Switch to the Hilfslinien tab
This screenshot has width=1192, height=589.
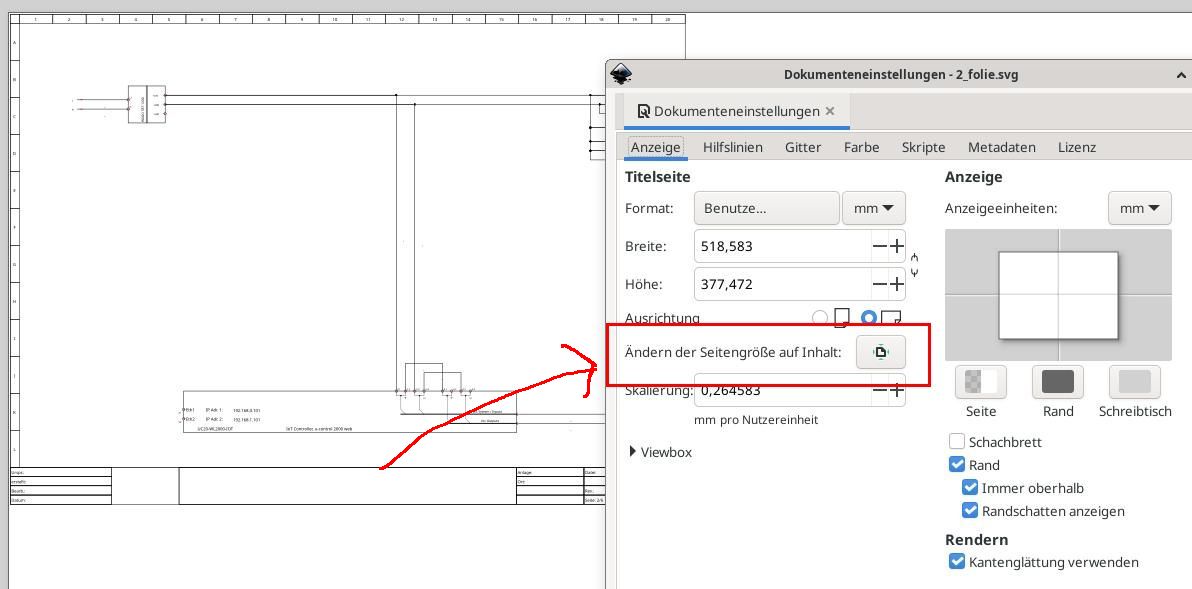(733, 147)
